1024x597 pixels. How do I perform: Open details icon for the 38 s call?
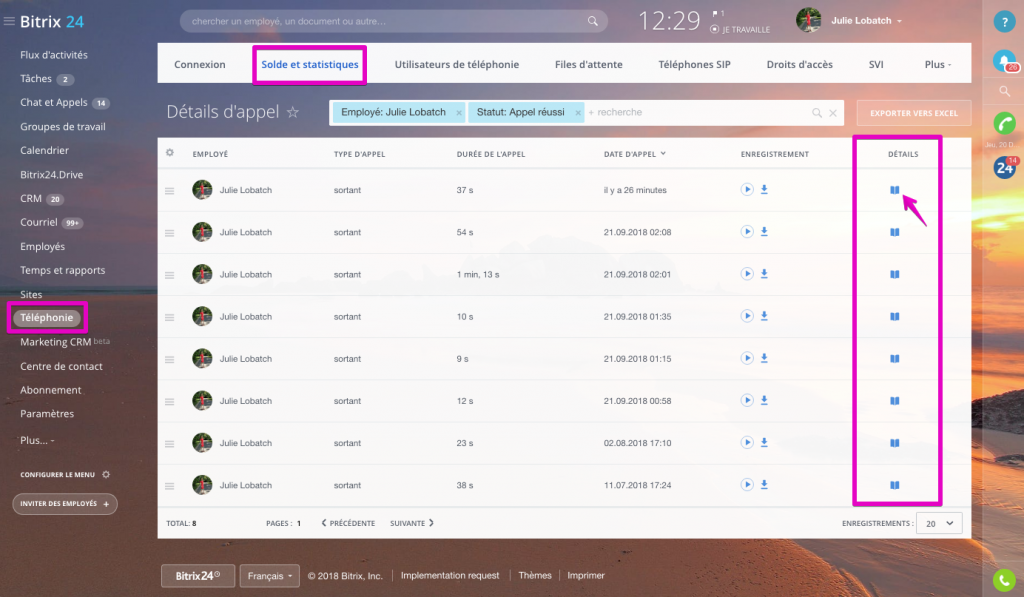pos(895,485)
